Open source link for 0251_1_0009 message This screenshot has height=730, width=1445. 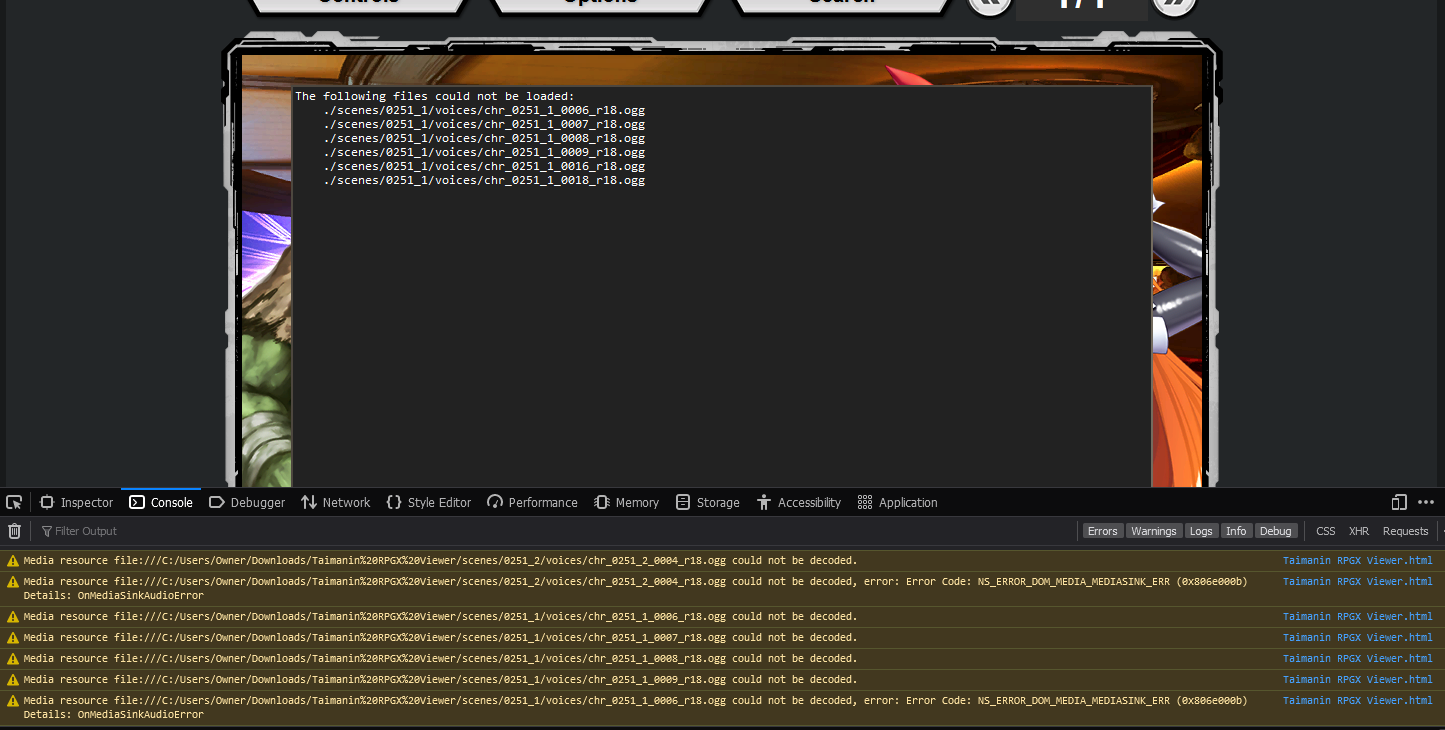pos(1357,680)
